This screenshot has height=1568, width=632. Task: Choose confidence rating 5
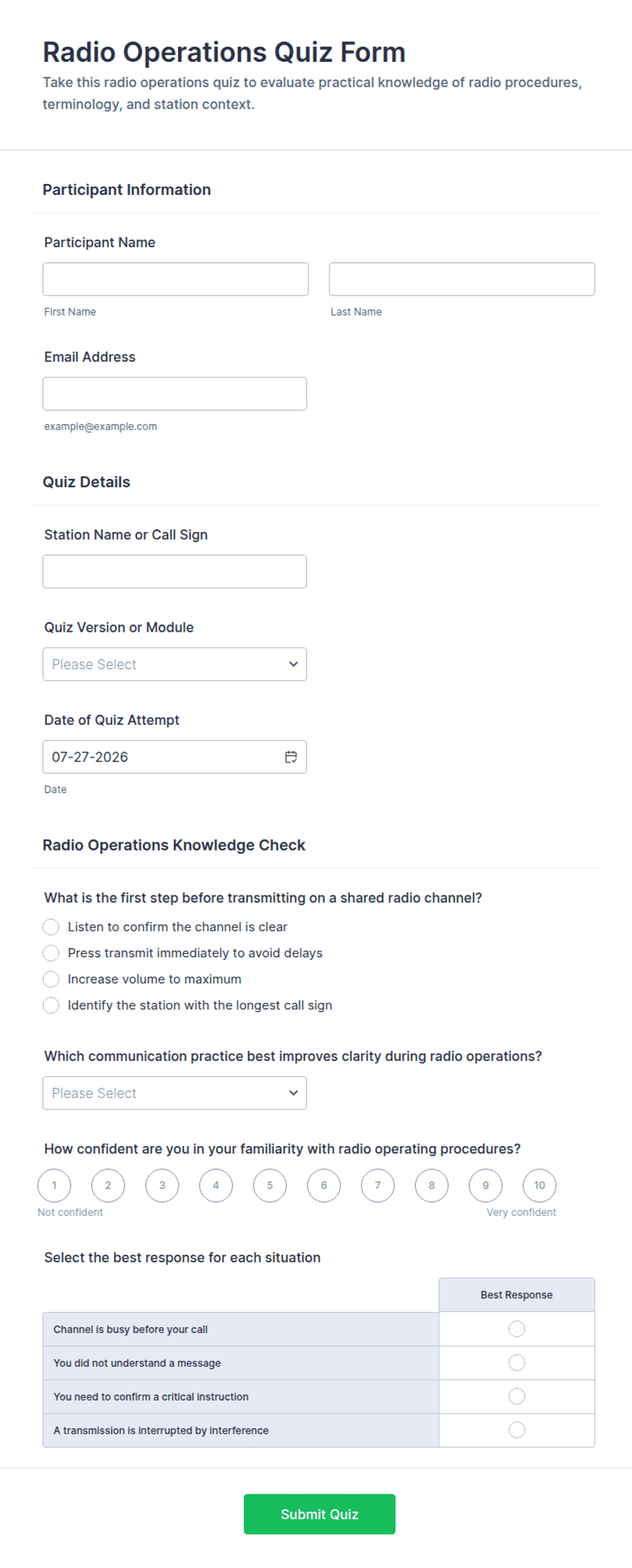tap(270, 1186)
